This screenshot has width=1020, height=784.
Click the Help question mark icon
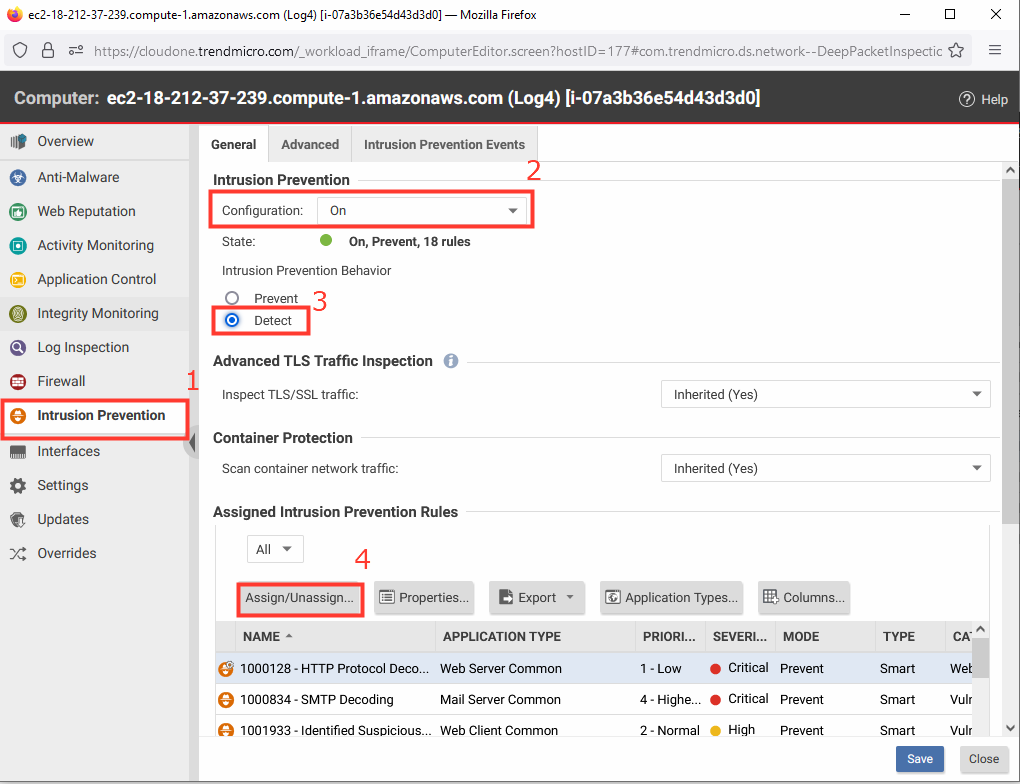(x=967, y=100)
